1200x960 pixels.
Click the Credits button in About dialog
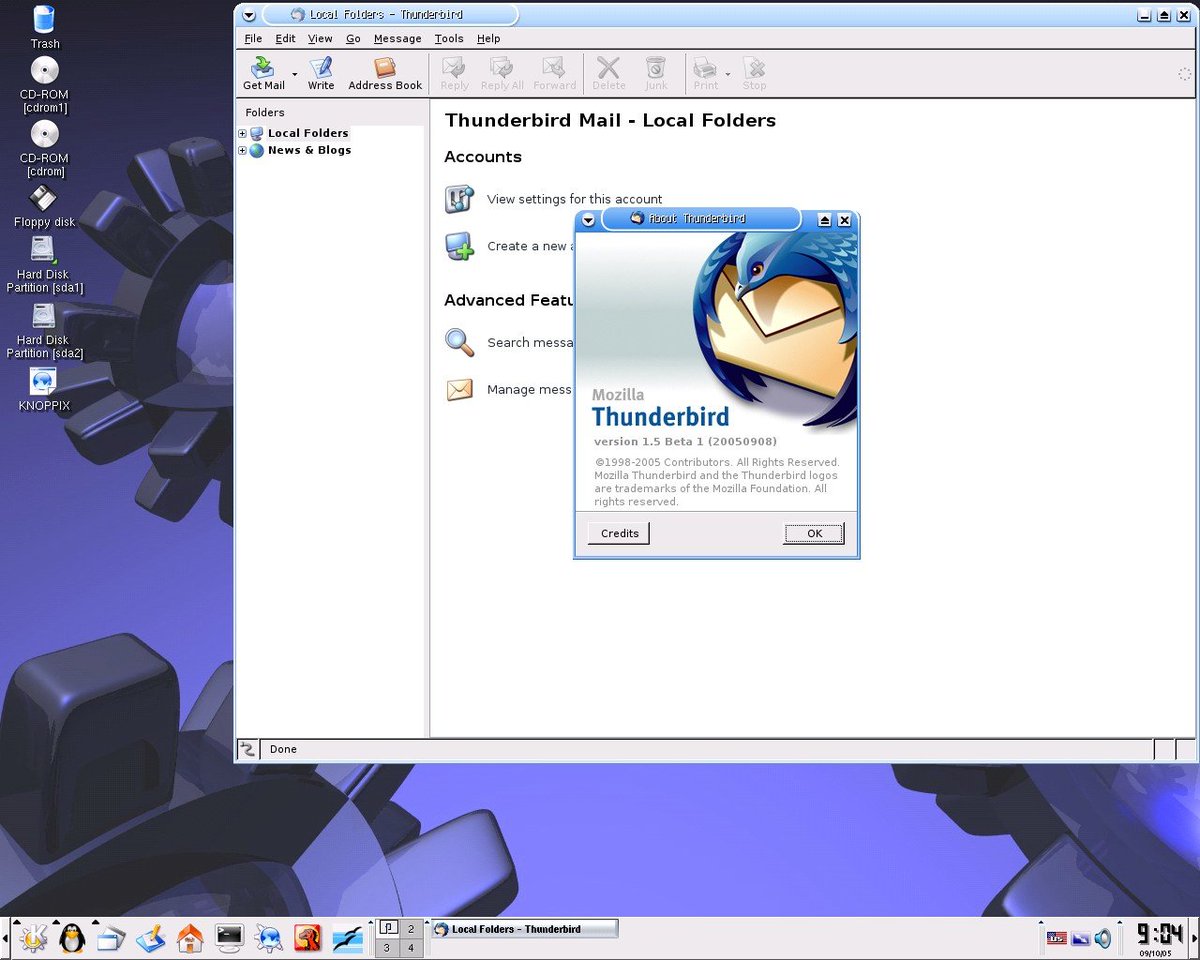pyautogui.click(x=619, y=533)
